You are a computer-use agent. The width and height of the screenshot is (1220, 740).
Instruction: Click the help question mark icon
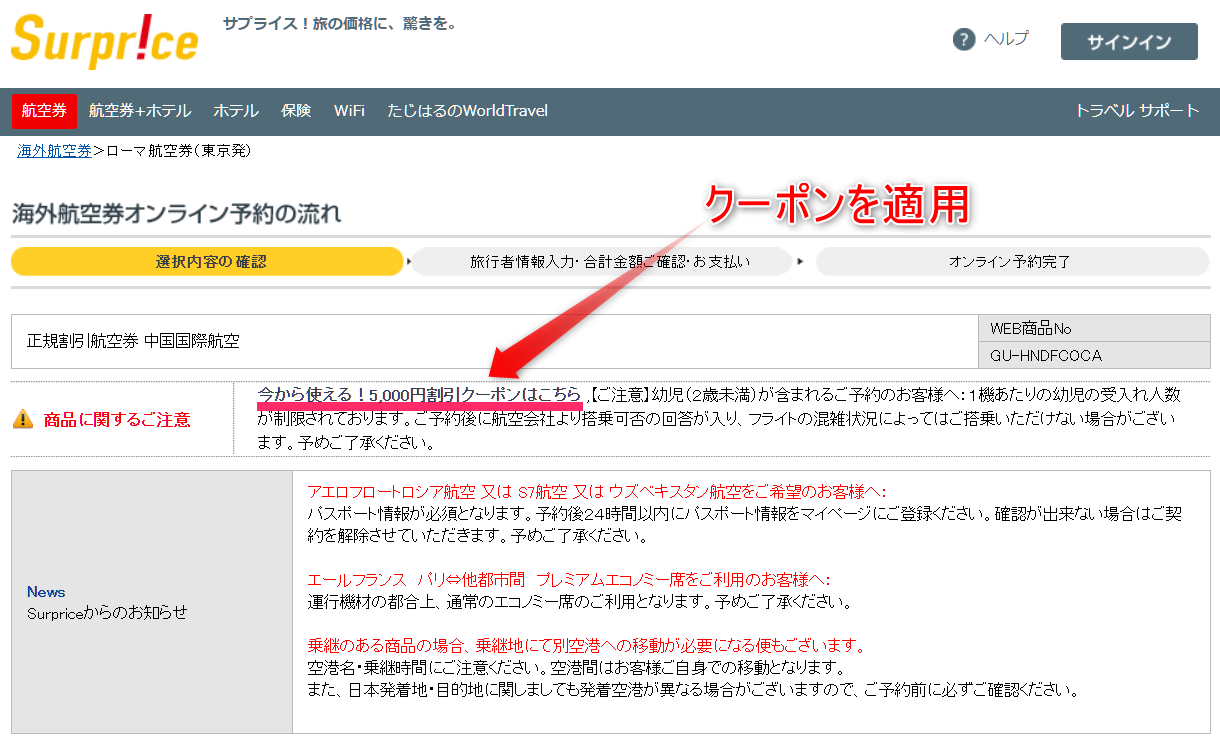(964, 40)
